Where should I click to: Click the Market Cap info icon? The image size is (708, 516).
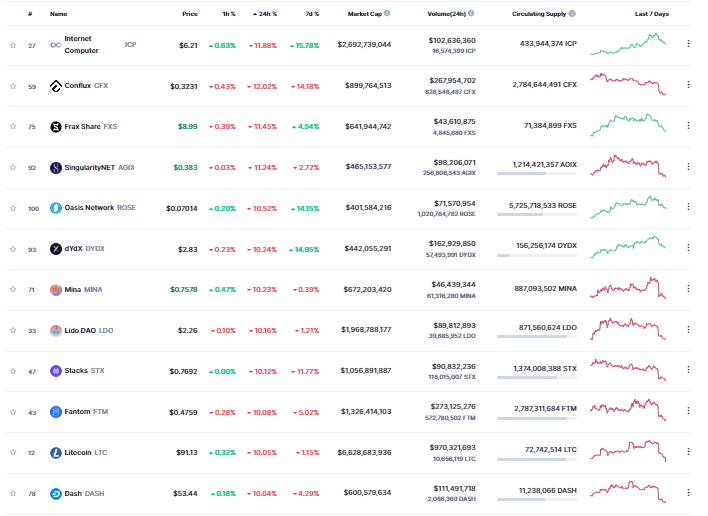pos(387,14)
